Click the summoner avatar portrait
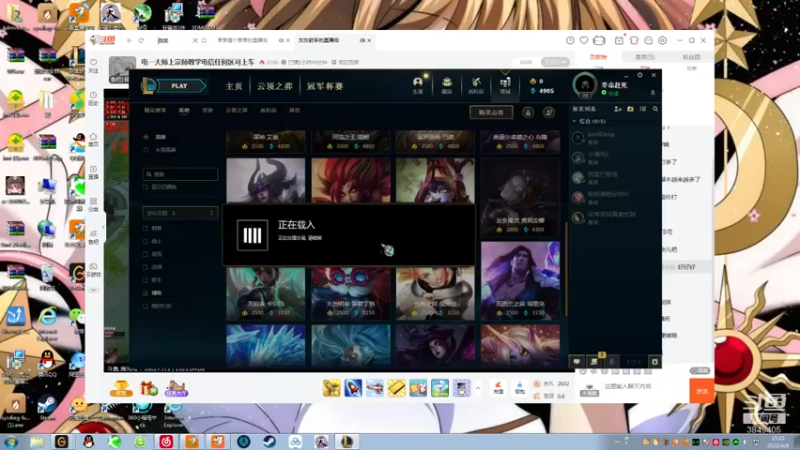This screenshot has width=800, height=450. (x=585, y=85)
